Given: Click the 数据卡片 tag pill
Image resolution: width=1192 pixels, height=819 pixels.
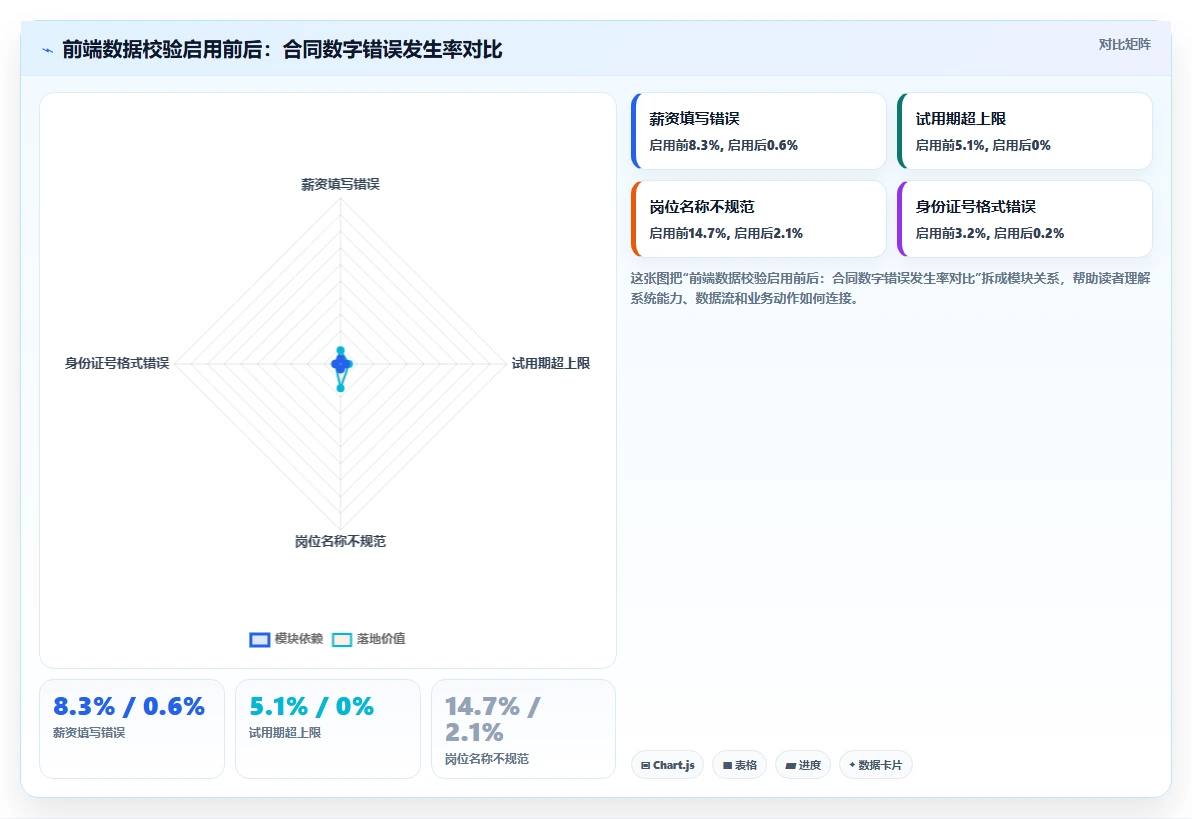Looking at the screenshot, I should [875, 765].
